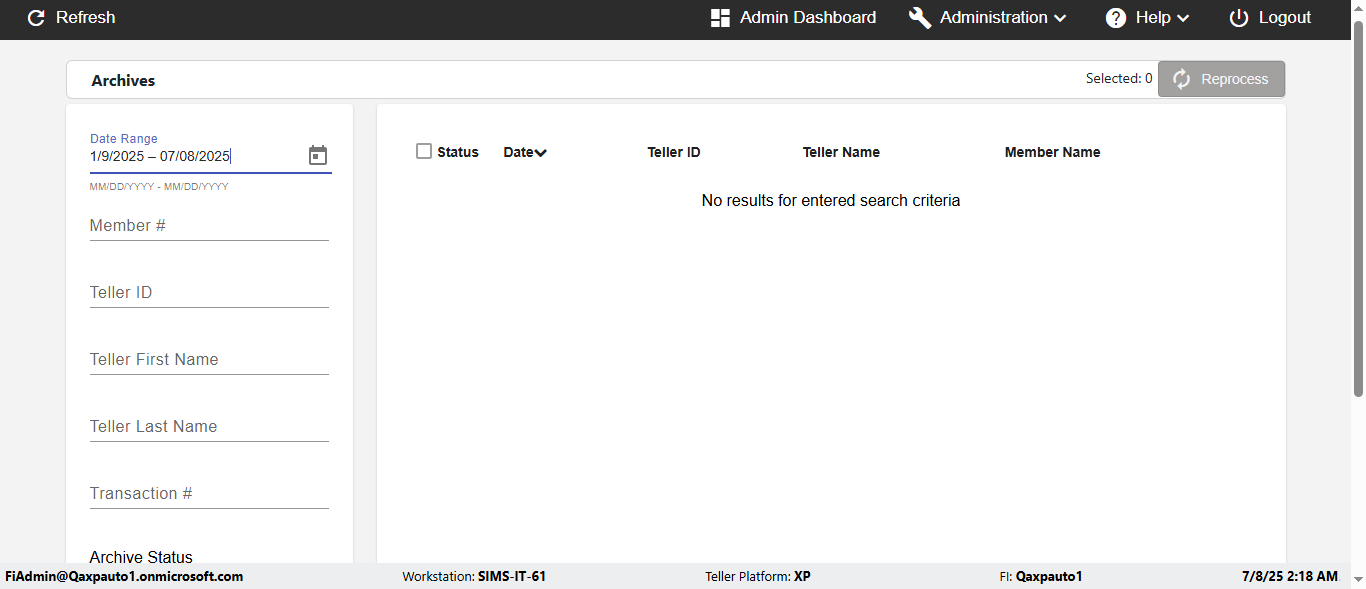This screenshot has width=1366, height=589.
Task: Click the Administration wrench icon
Action: click(x=920, y=18)
